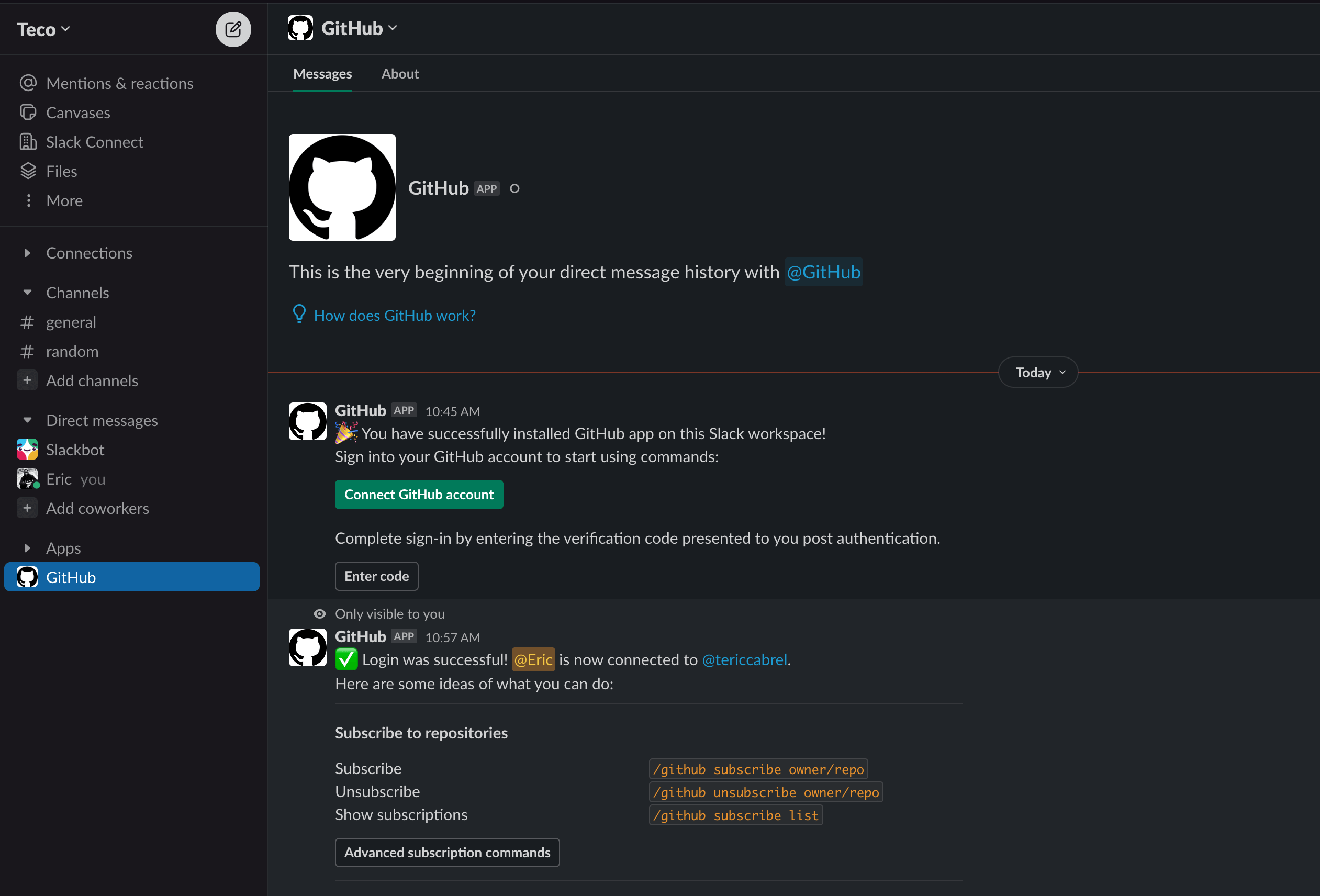
Task: Open the Slackbot conversation
Action: pyautogui.click(x=75, y=449)
